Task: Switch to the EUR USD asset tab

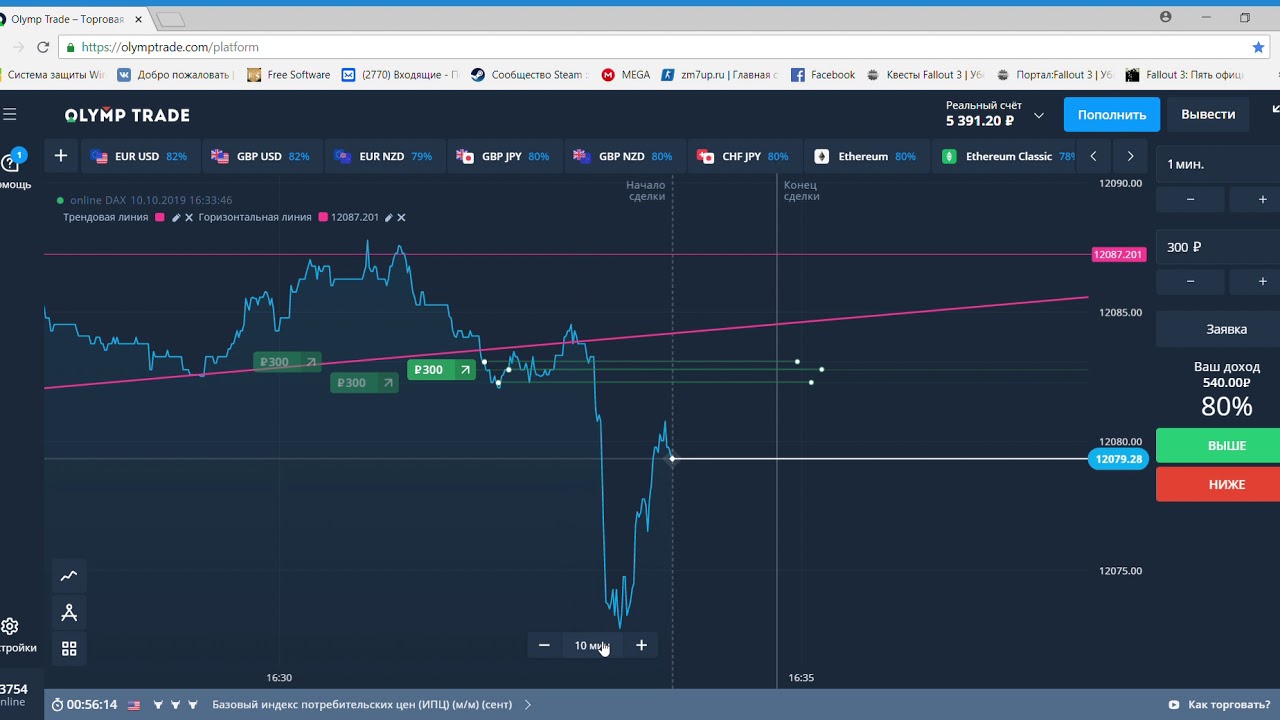Action: 138,156
